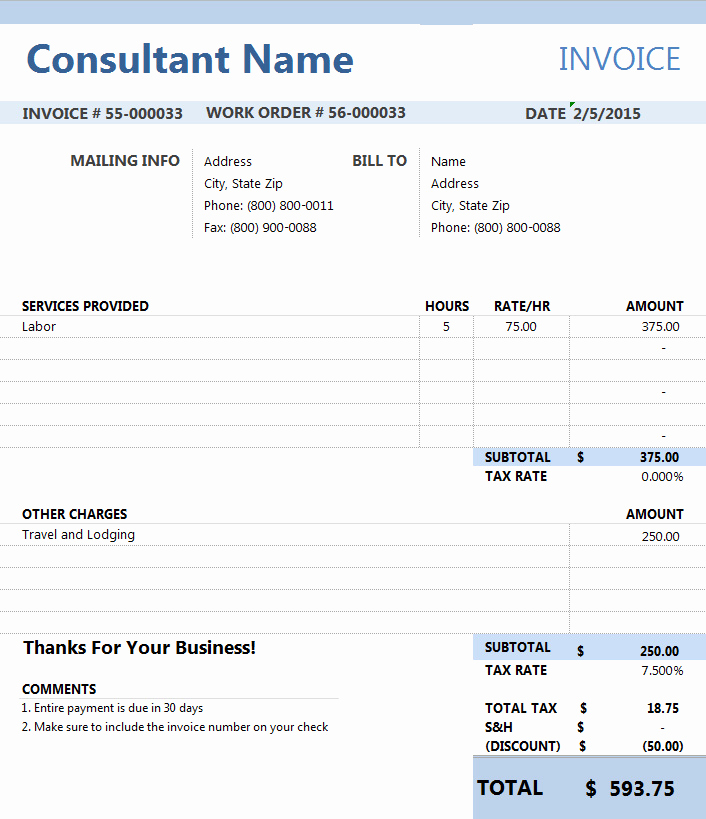The image size is (706, 819).
Task: Select the HOURS column header
Action: [447, 306]
